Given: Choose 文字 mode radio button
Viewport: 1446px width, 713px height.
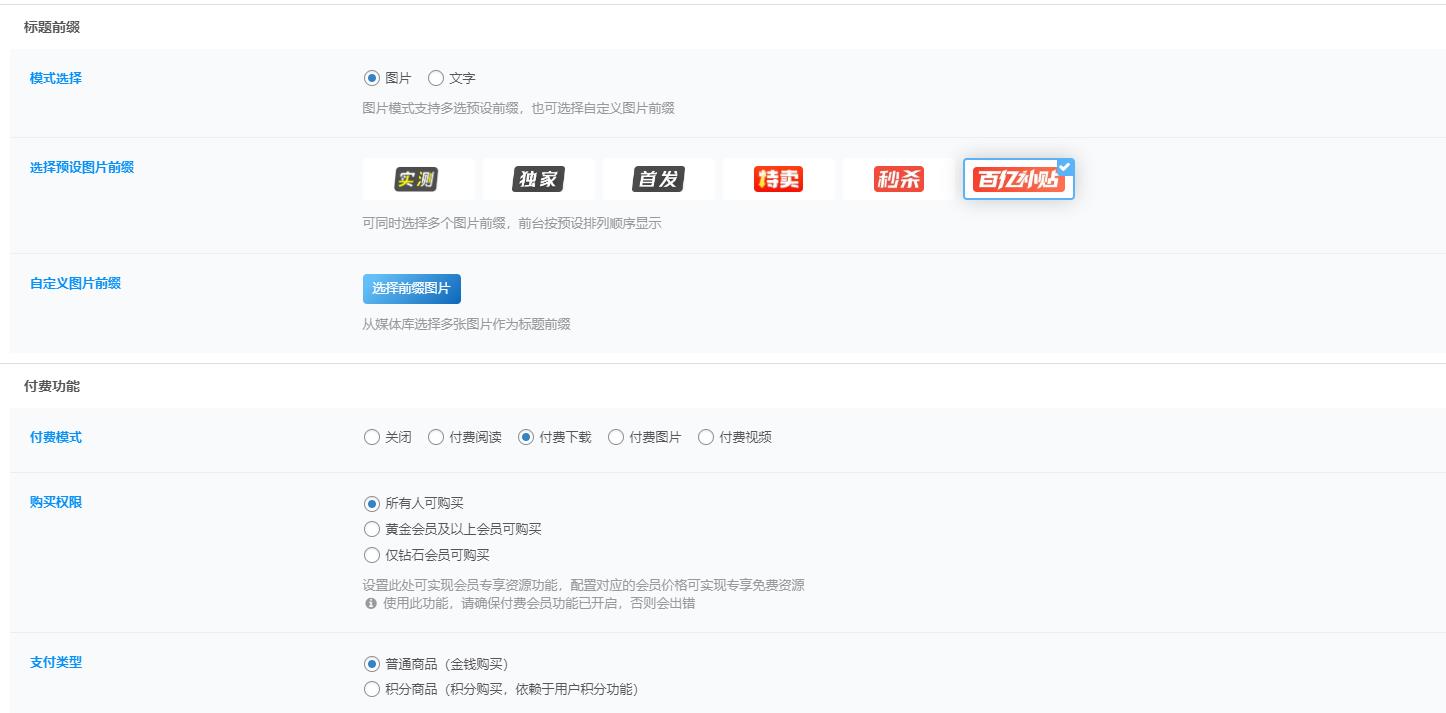Looking at the screenshot, I should pos(436,78).
